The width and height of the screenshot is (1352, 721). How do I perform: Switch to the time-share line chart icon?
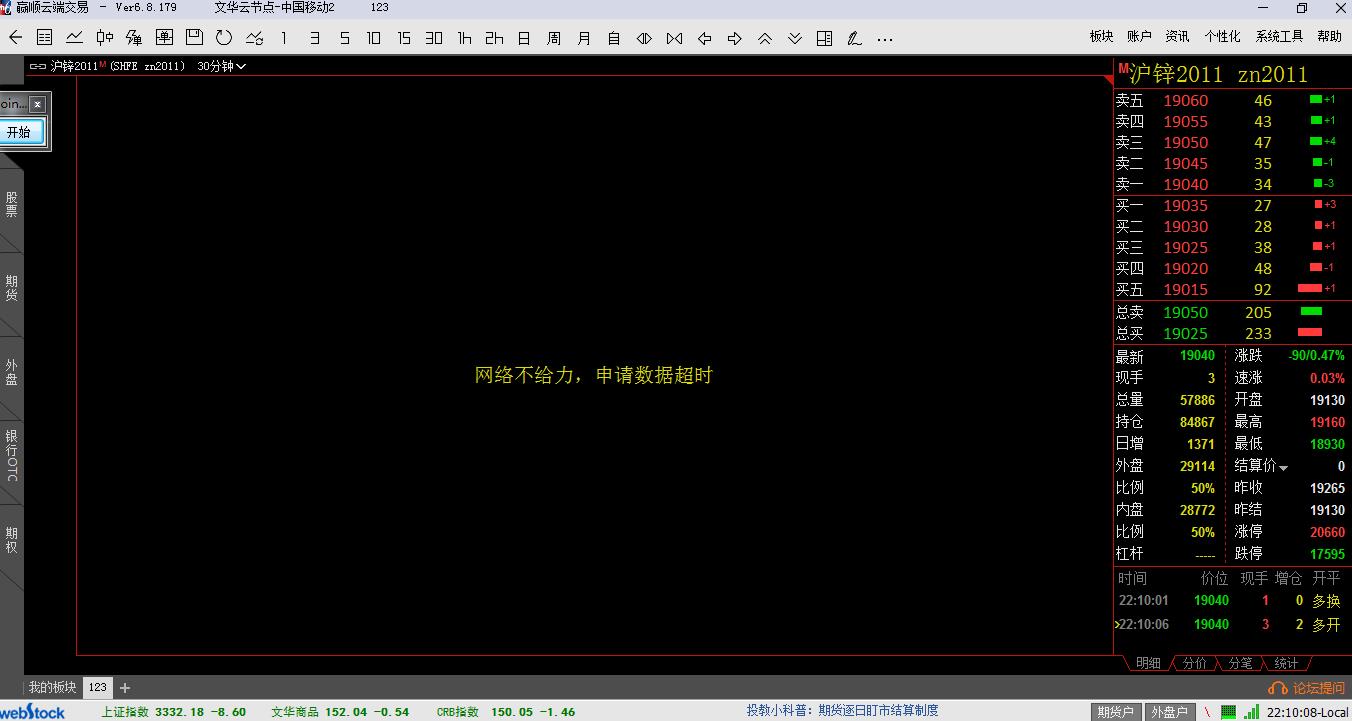click(75, 38)
